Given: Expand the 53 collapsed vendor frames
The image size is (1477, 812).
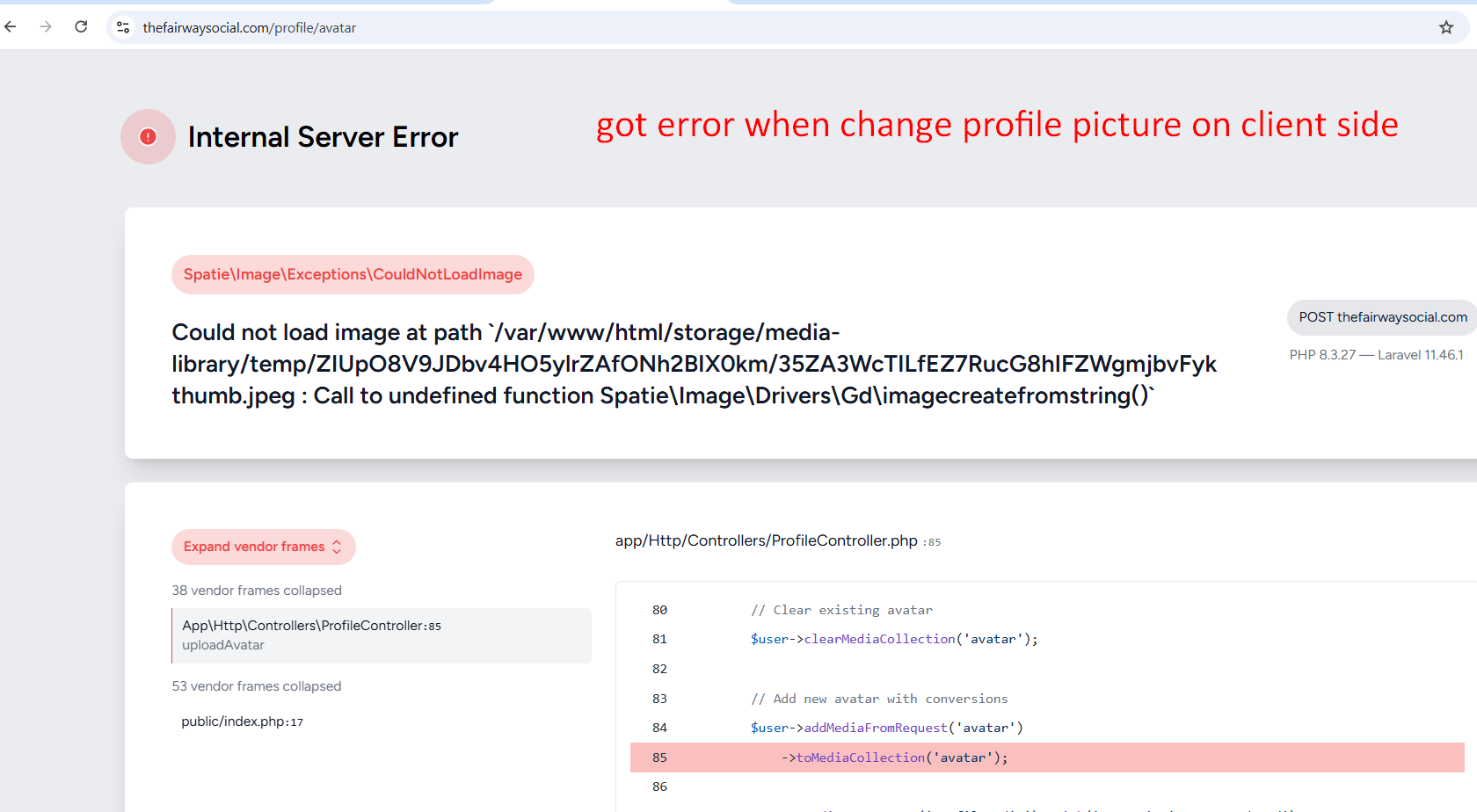Looking at the screenshot, I should tap(257, 686).
